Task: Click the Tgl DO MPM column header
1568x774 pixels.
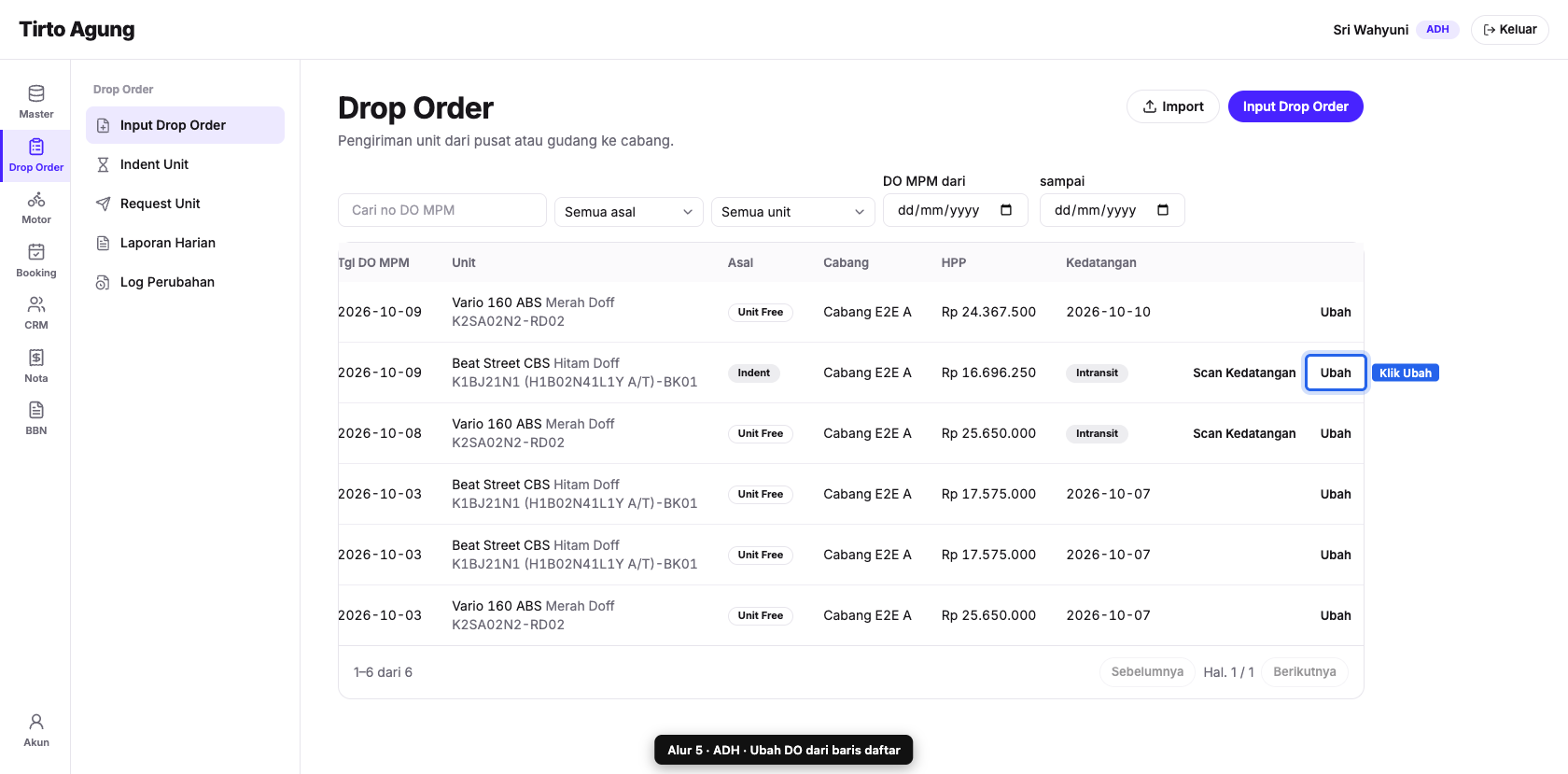Action: tap(373, 262)
